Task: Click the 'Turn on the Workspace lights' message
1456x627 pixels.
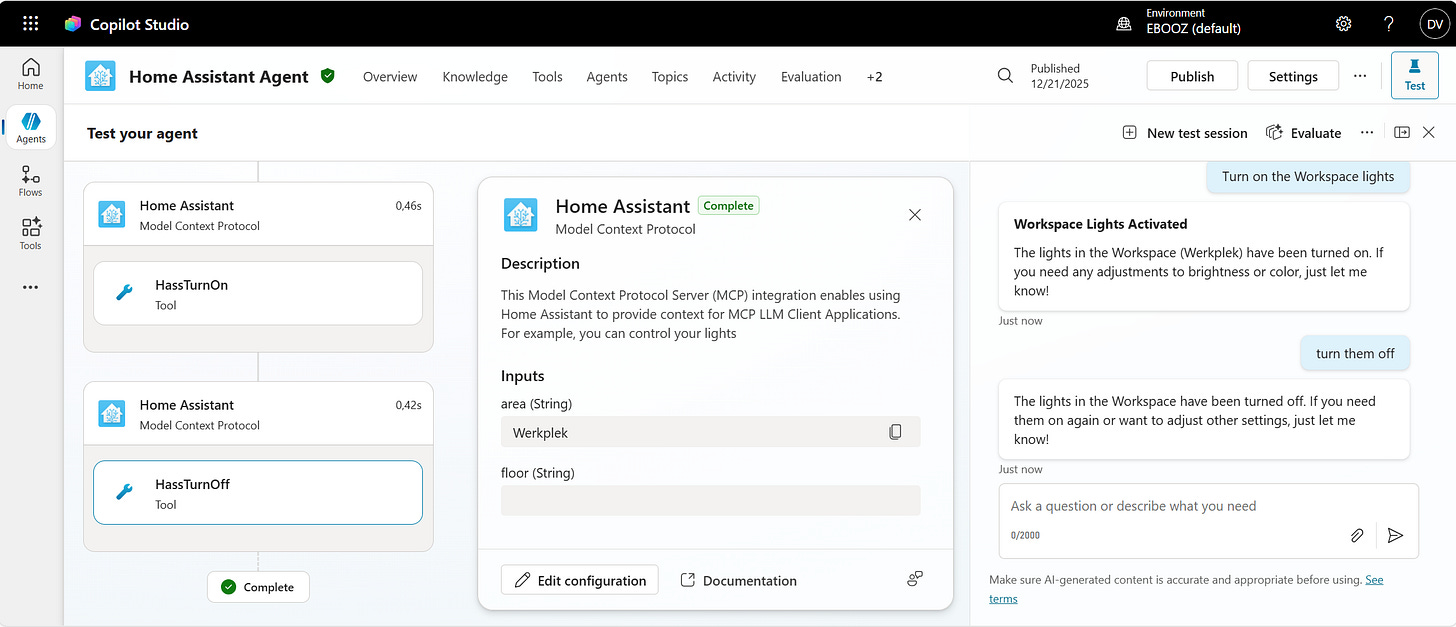Action: click(x=1308, y=176)
